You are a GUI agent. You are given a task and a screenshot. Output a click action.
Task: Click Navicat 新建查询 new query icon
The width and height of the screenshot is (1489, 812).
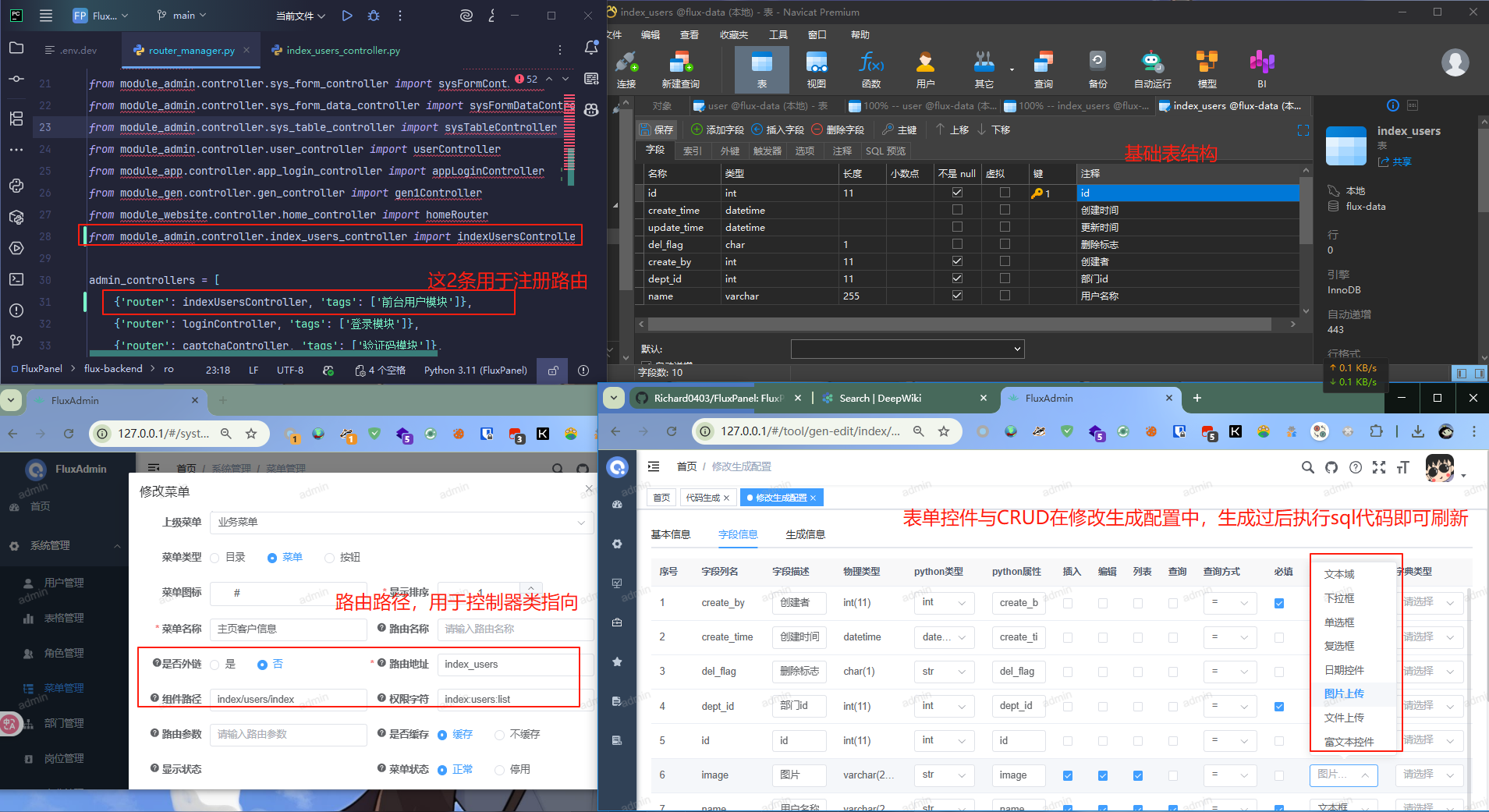tap(680, 69)
